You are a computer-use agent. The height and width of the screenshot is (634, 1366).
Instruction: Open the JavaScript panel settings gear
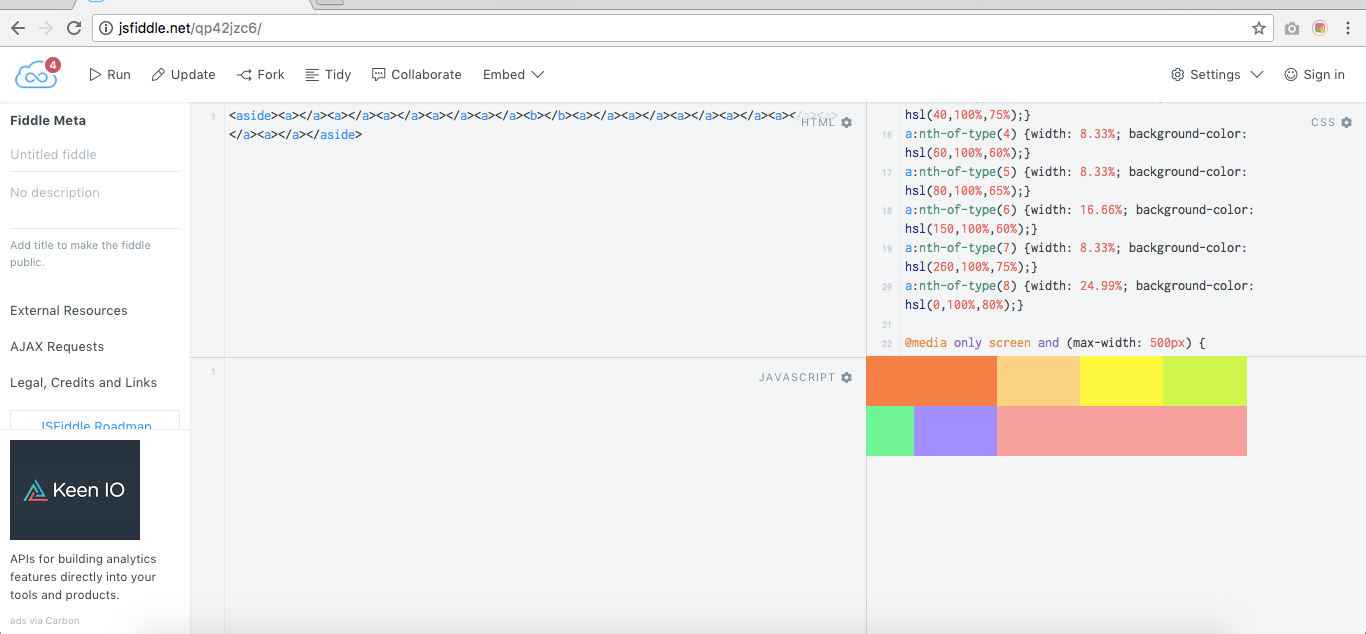pos(847,377)
